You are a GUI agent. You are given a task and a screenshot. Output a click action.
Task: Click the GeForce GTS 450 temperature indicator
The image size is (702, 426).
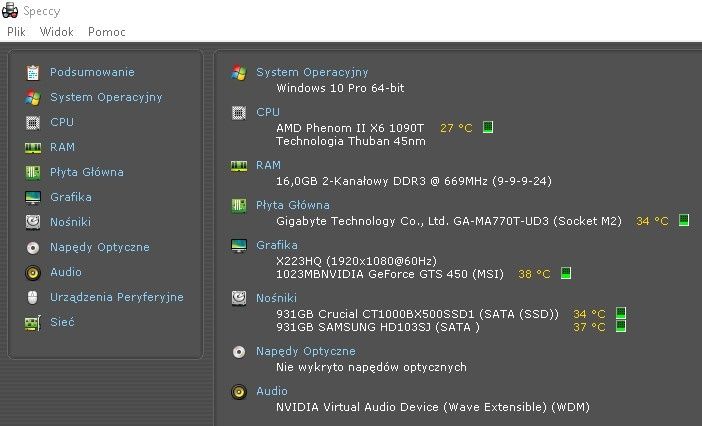565,273
